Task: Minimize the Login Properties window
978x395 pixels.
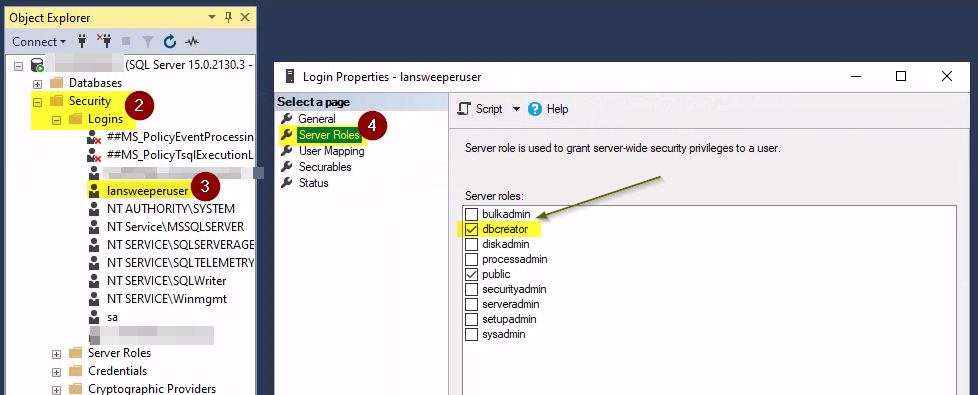Action: (x=855, y=77)
